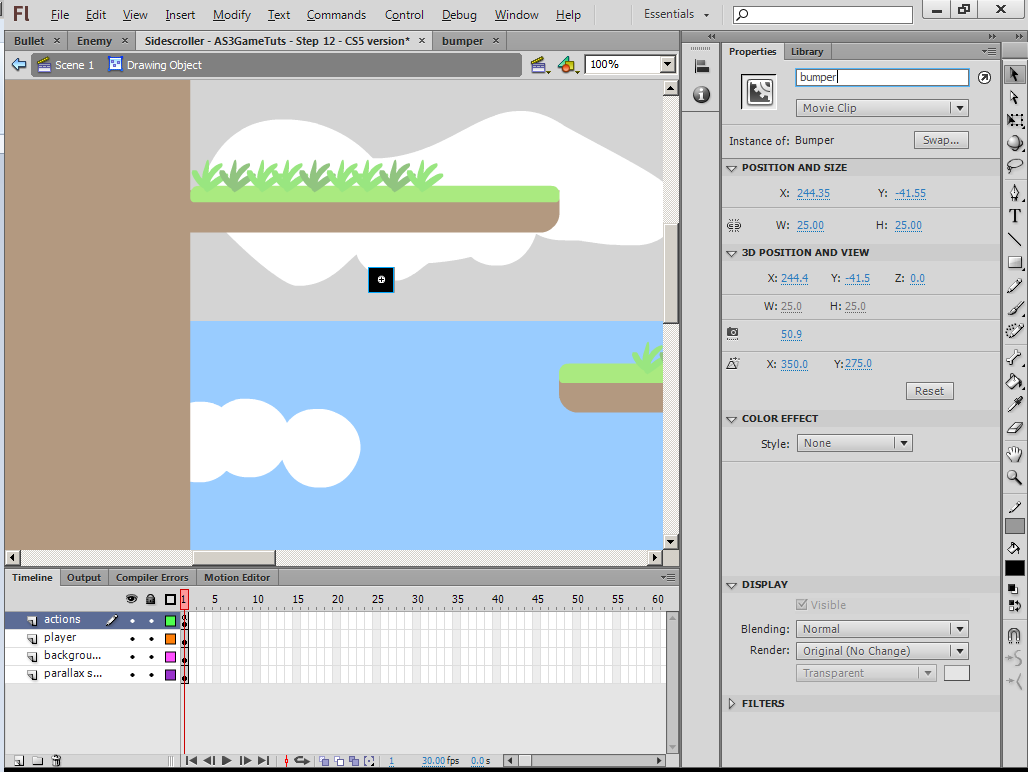Click the instance name field showing bumper
This screenshot has height=772, width=1028.
(880, 77)
